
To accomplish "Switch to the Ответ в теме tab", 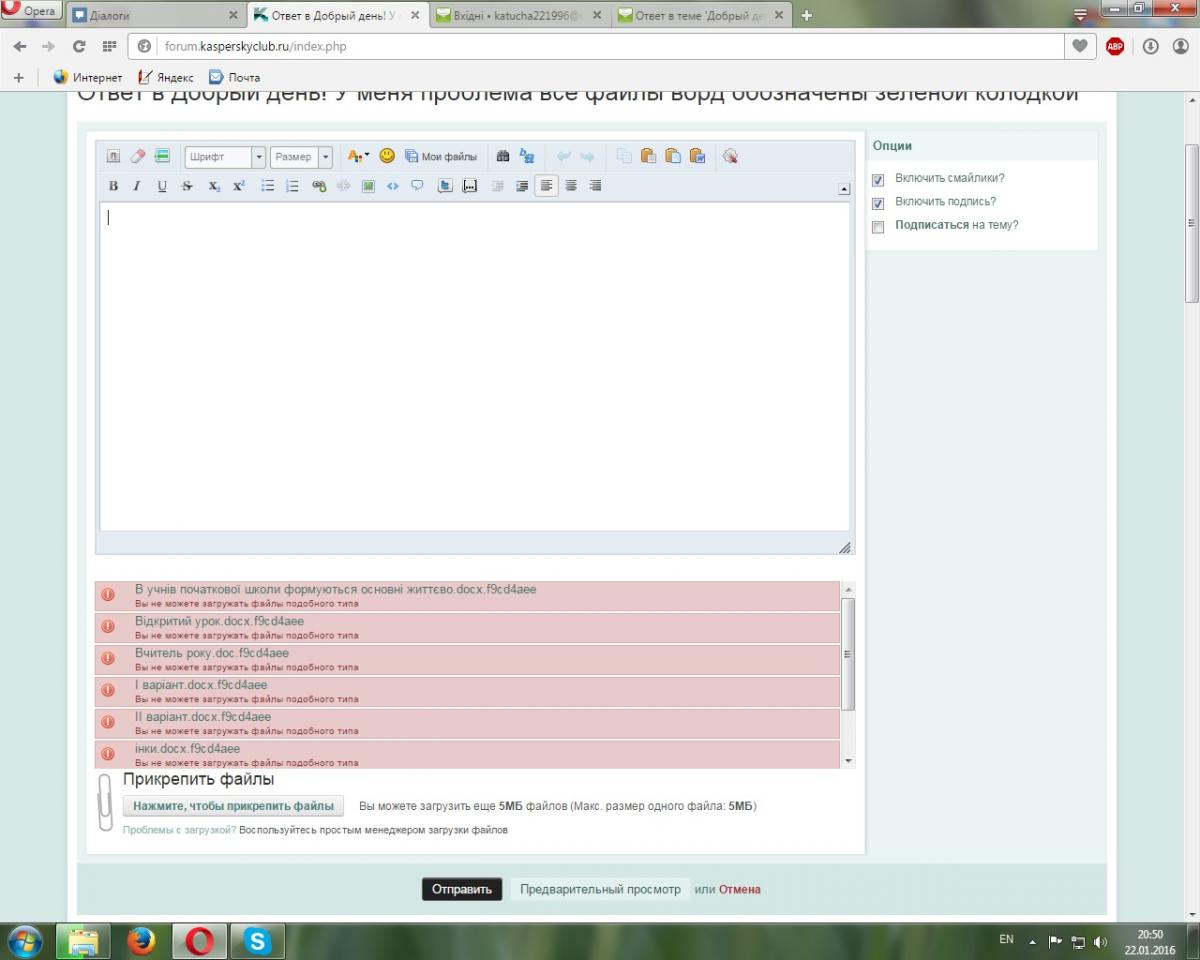I will [x=700, y=16].
